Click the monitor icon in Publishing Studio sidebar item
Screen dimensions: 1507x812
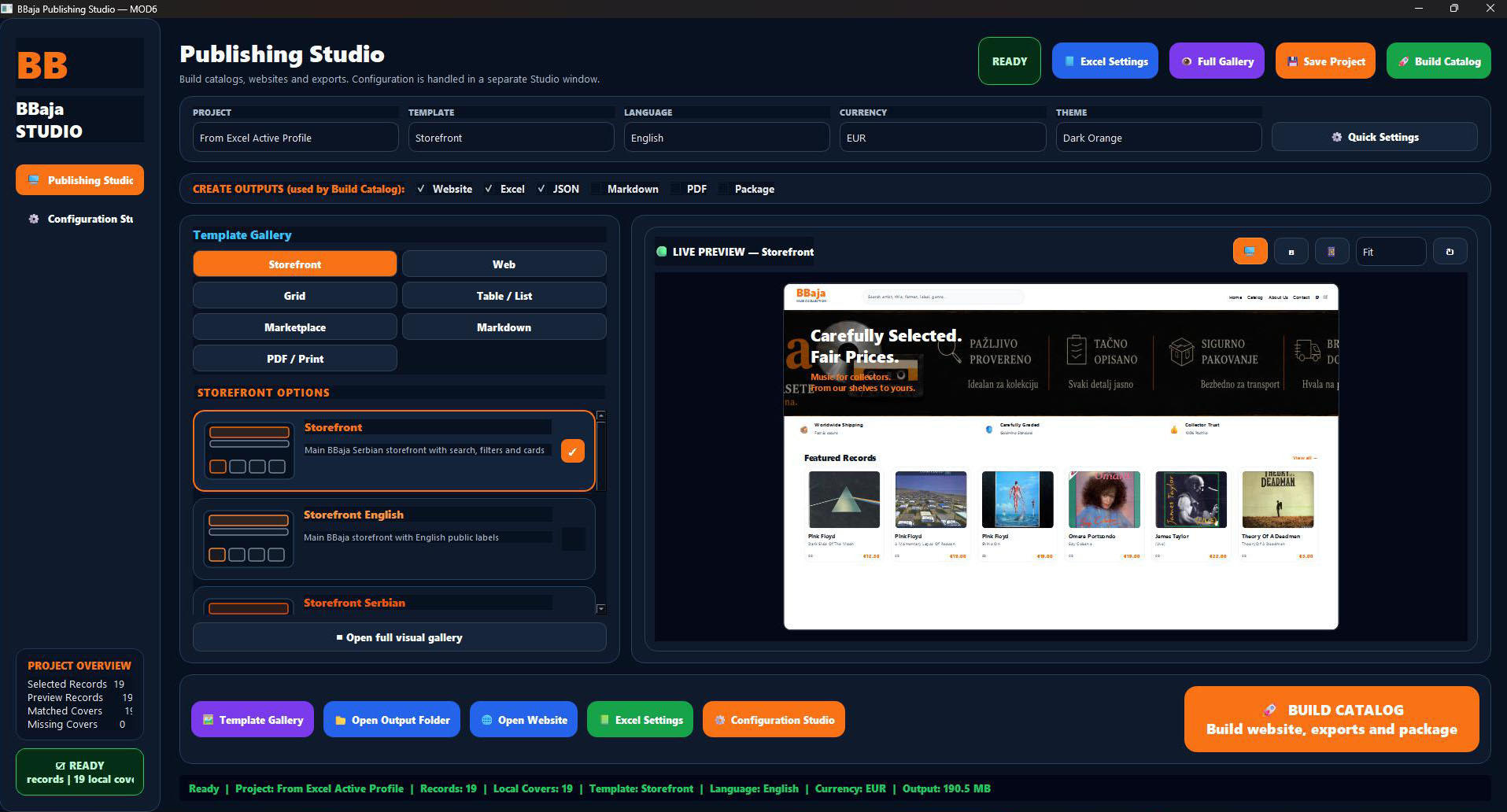pos(34,180)
